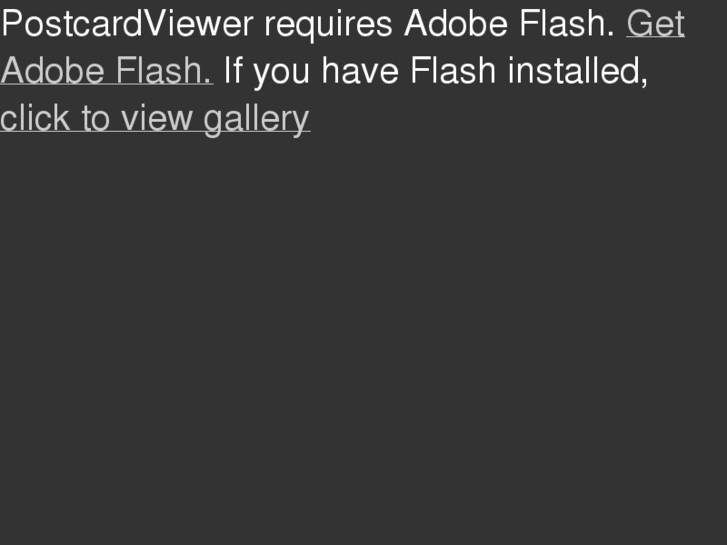Click the non-underlined 'Adobe' on first line
The height and width of the screenshot is (545, 727).
(x=456, y=24)
